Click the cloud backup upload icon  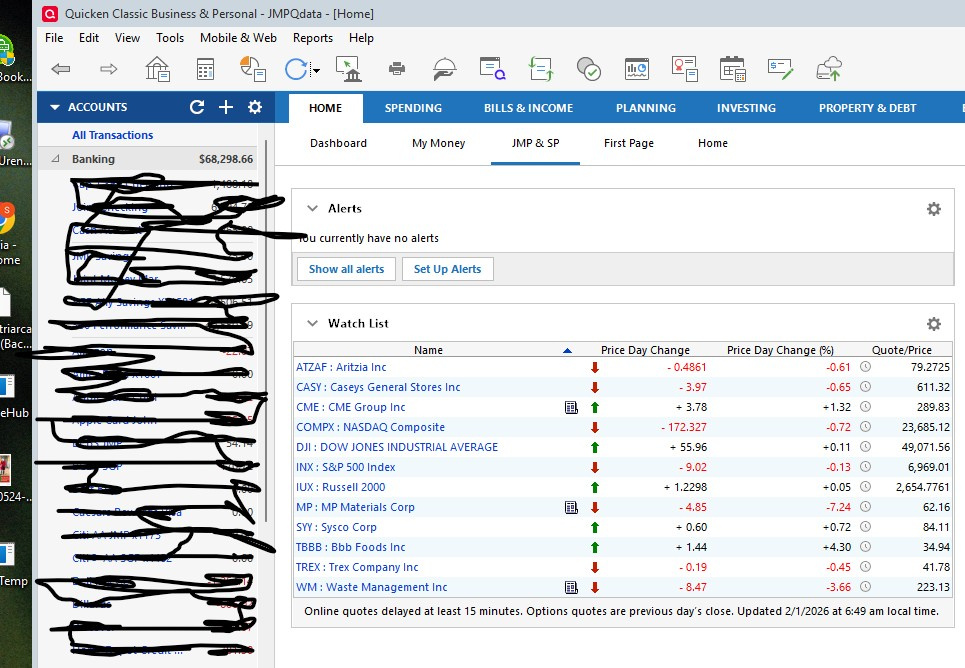coord(829,68)
